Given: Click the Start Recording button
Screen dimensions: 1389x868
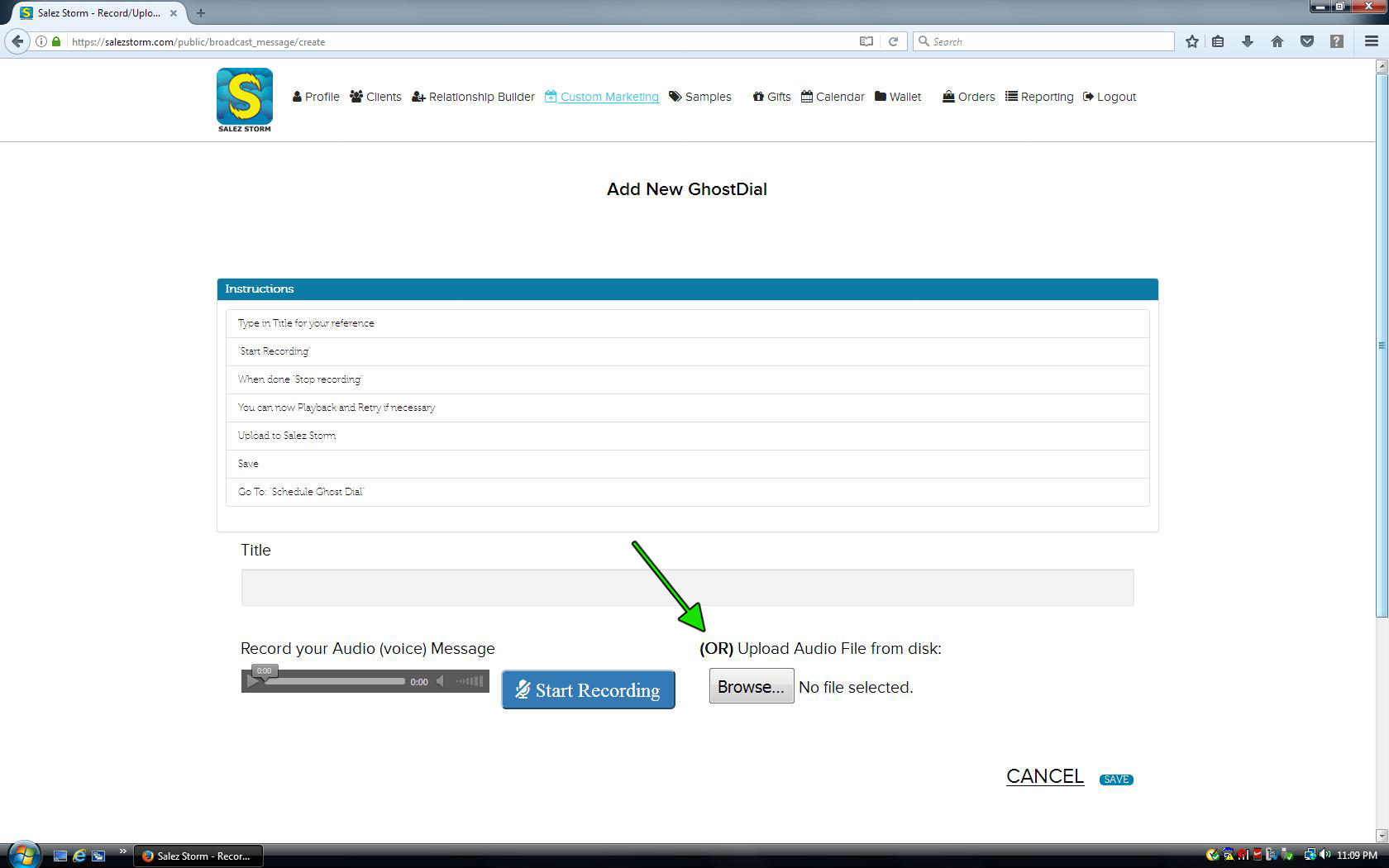Looking at the screenshot, I should tap(588, 689).
